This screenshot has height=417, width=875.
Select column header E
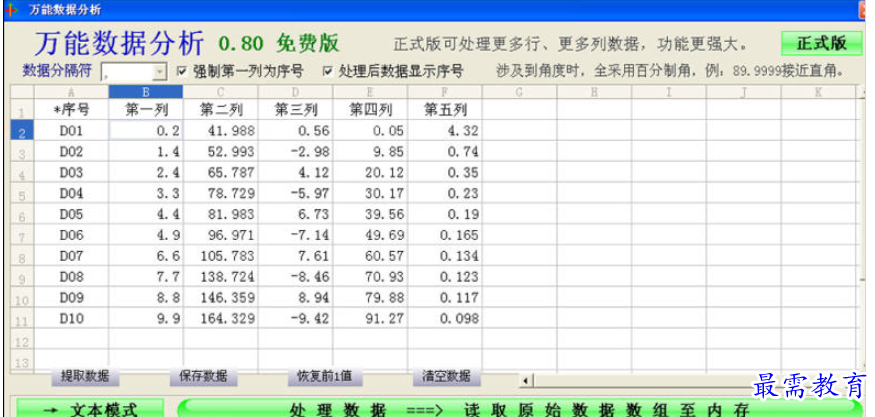click(x=370, y=92)
